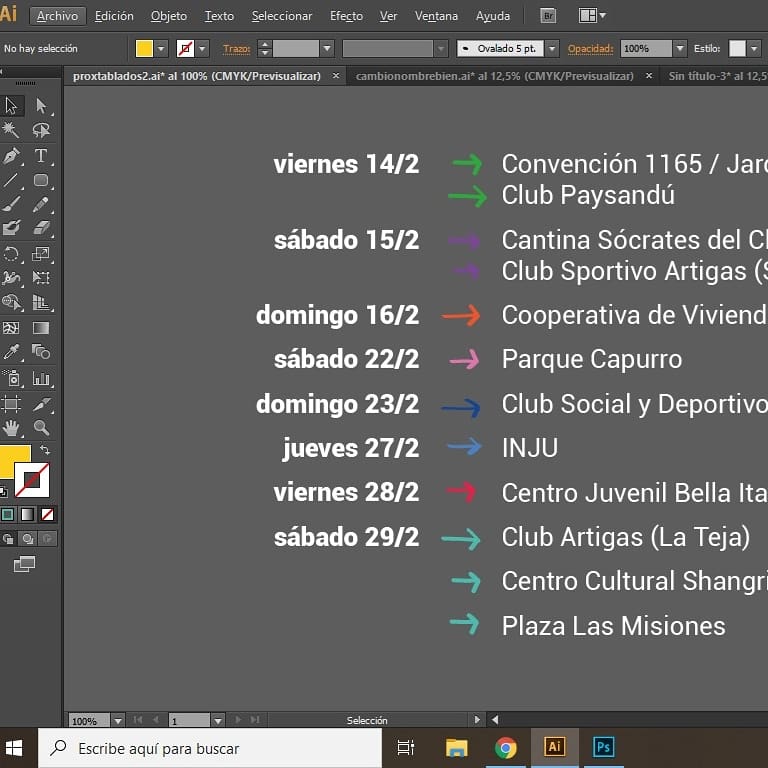The width and height of the screenshot is (768, 768).
Task: Select the Direct Selection tool
Action: click(41, 106)
